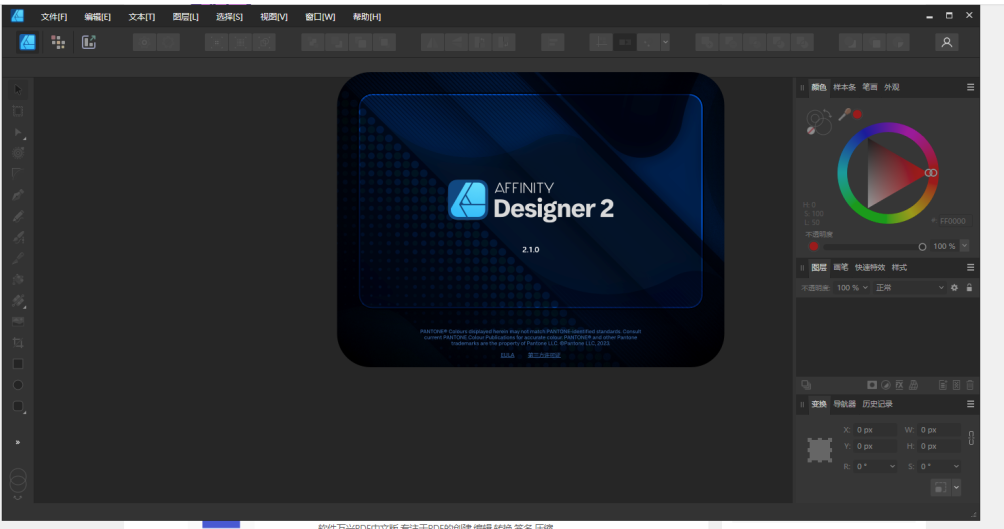Switch to the 历史记录 tab
Image resolution: width=1004 pixels, height=529 pixels.
click(877, 404)
